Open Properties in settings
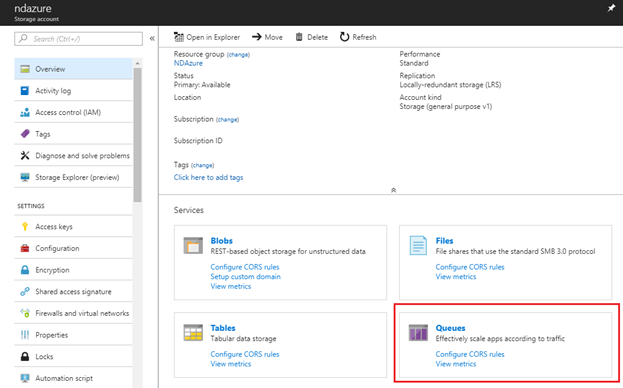Viewport: 623px width, 388px height. 74,335
